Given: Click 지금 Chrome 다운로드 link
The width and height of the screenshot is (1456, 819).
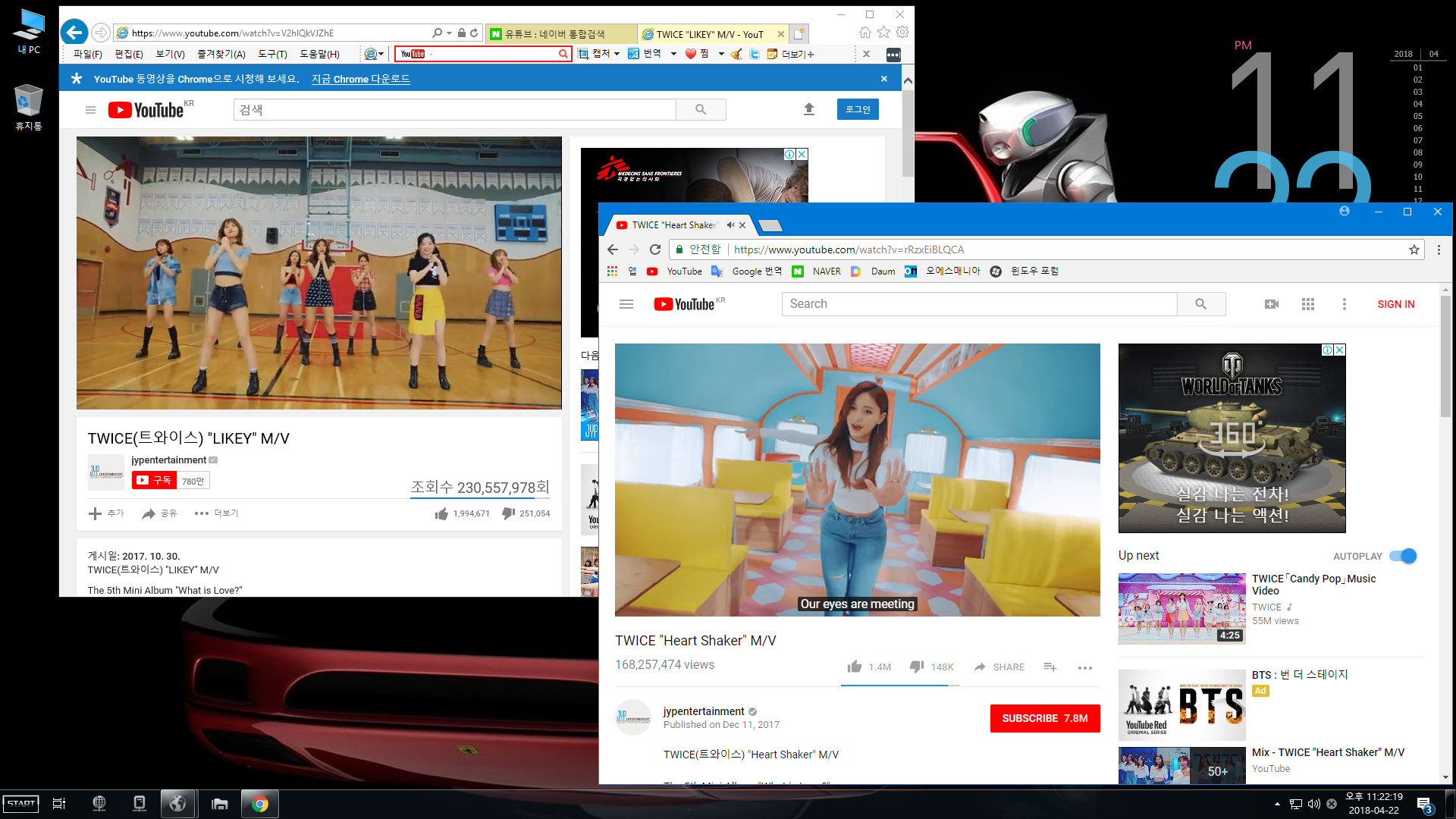Looking at the screenshot, I should pyautogui.click(x=361, y=79).
